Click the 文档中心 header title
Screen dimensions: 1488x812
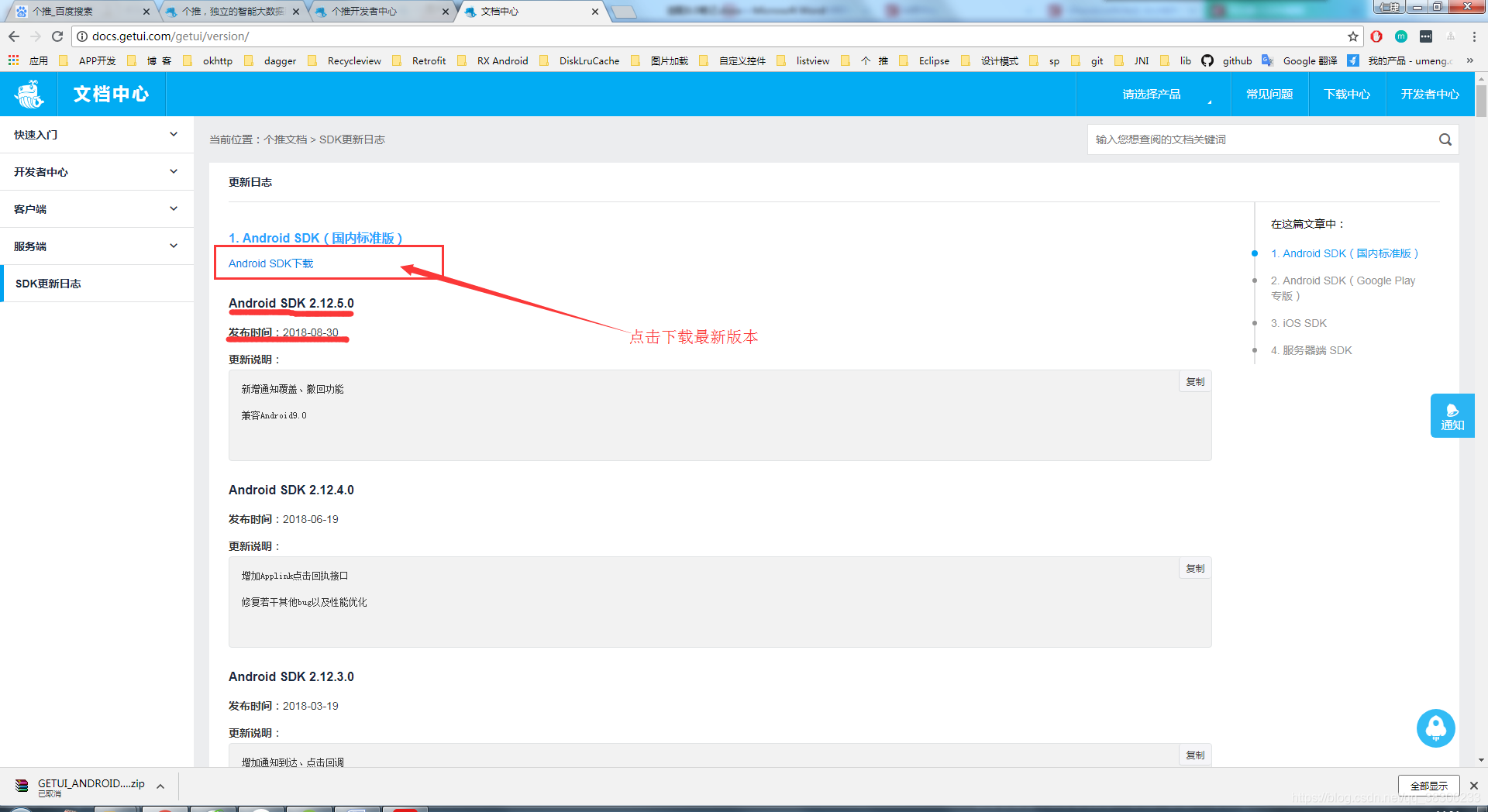111,94
